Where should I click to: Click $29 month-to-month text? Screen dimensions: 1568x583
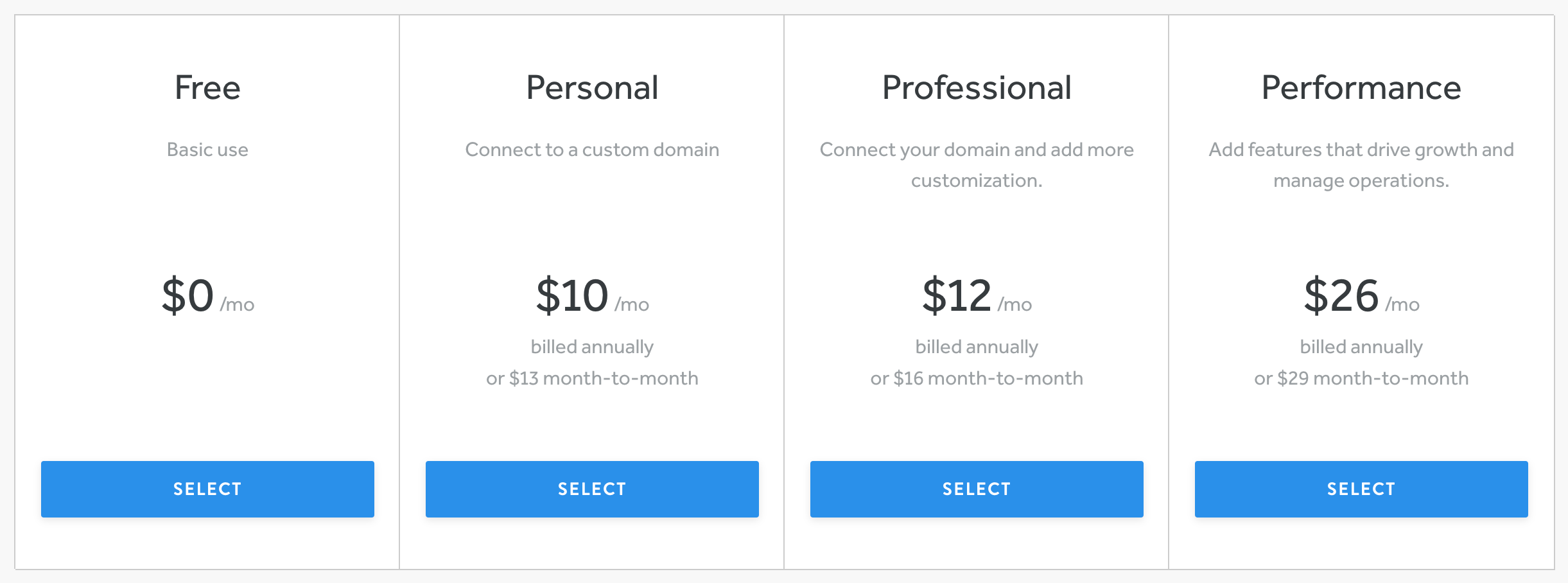[x=1361, y=378]
